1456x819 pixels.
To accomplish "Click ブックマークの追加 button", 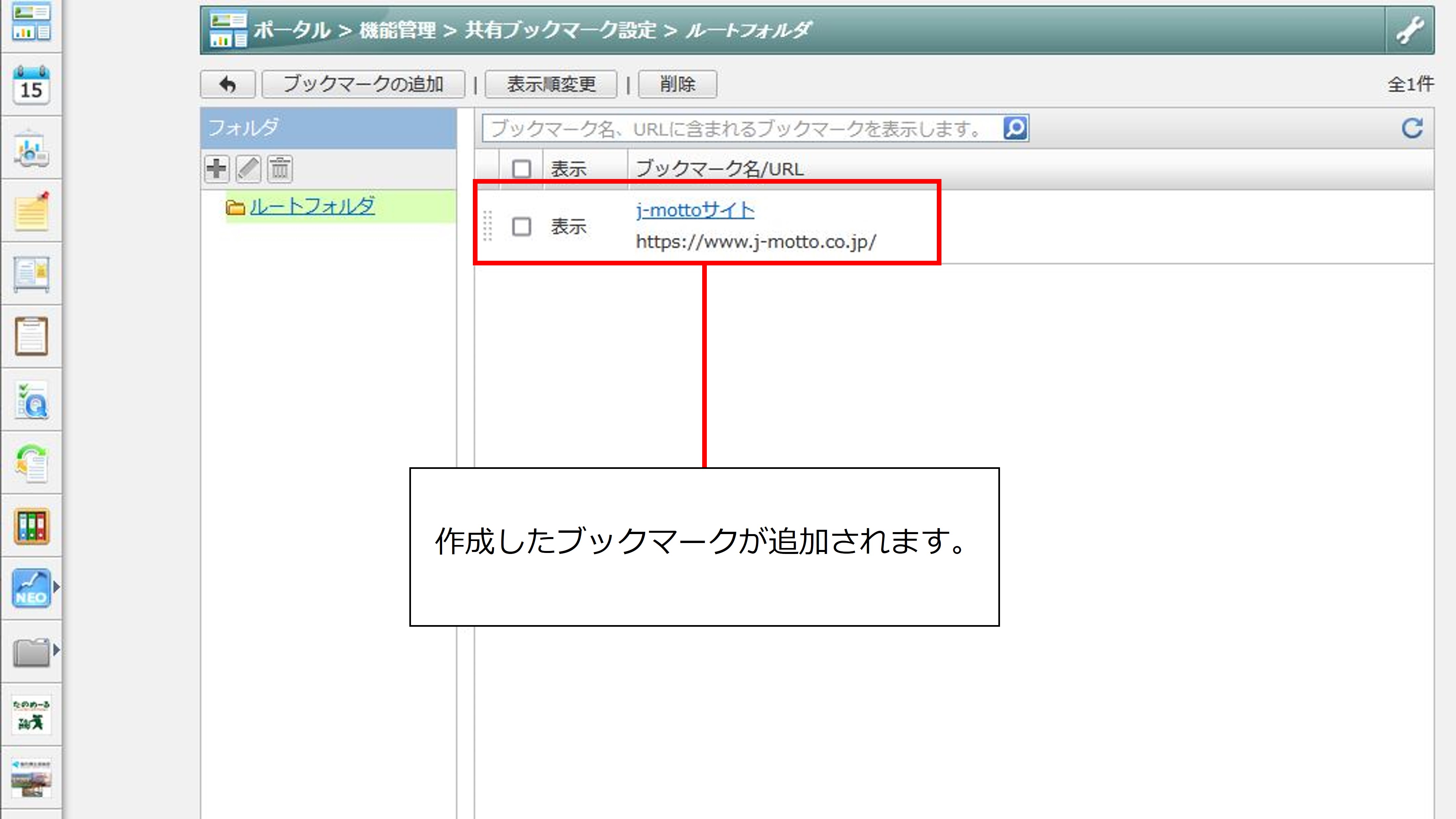I will click(x=363, y=85).
